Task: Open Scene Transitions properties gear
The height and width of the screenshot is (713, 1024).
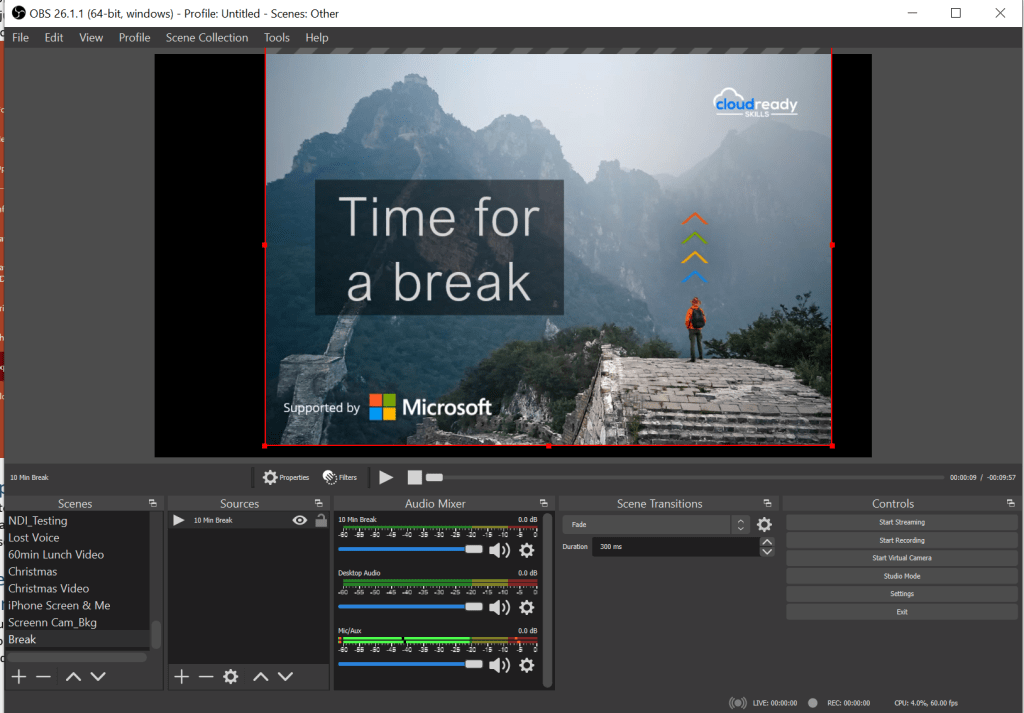Action: [764, 525]
